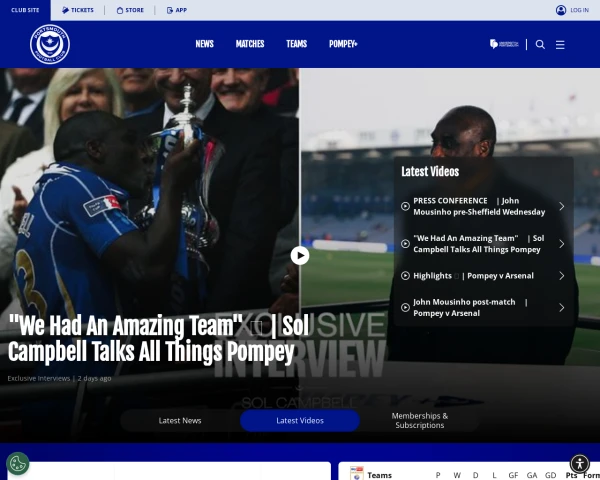Select the Latest Videos tab
Image resolution: width=600 pixels, height=480 pixels.
(x=300, y=420)
